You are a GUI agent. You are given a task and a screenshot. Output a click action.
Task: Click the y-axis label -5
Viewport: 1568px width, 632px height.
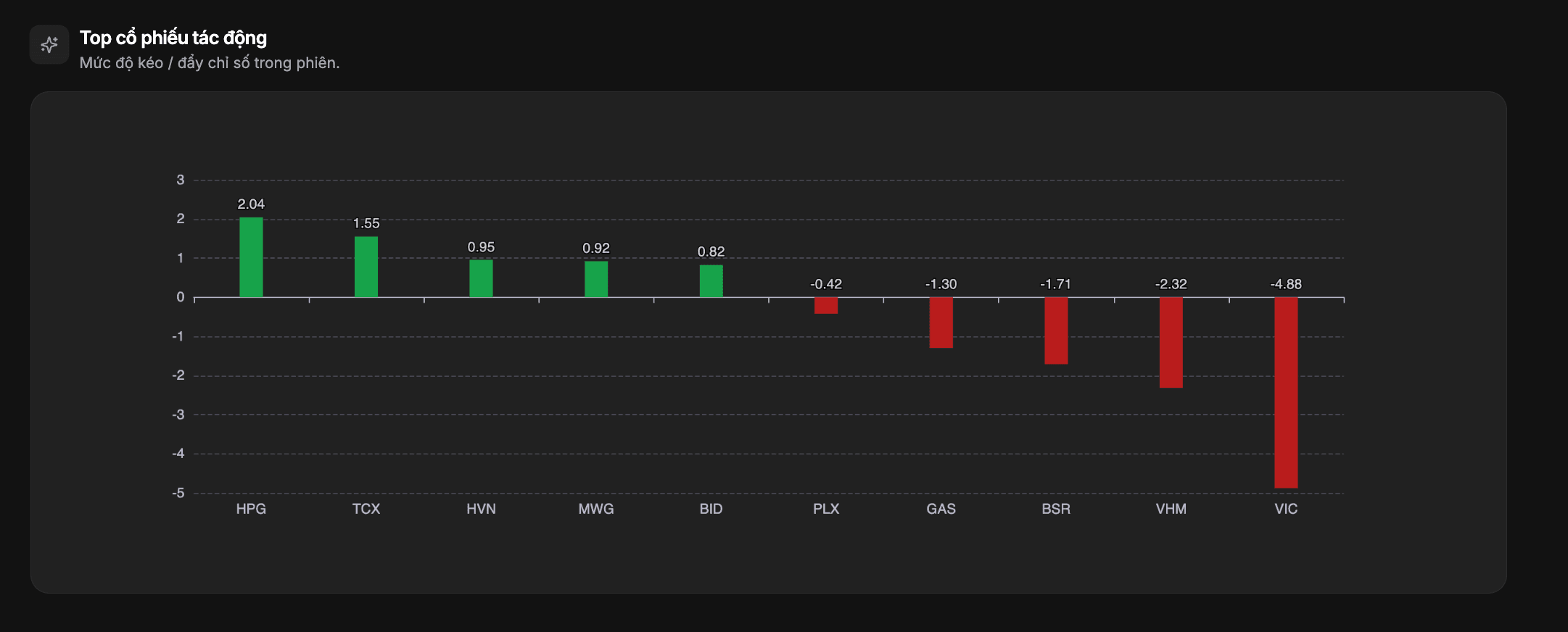[178, 493]
